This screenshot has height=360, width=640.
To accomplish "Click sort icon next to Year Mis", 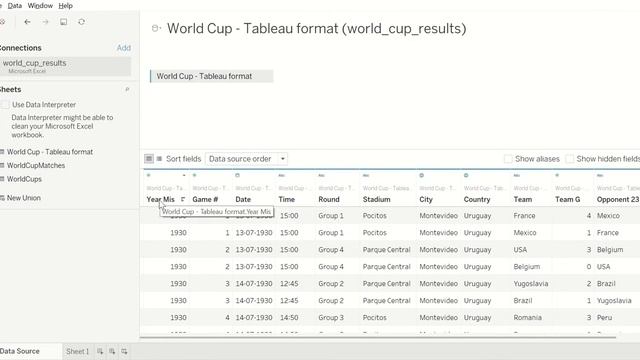I will tap(183, 199).
